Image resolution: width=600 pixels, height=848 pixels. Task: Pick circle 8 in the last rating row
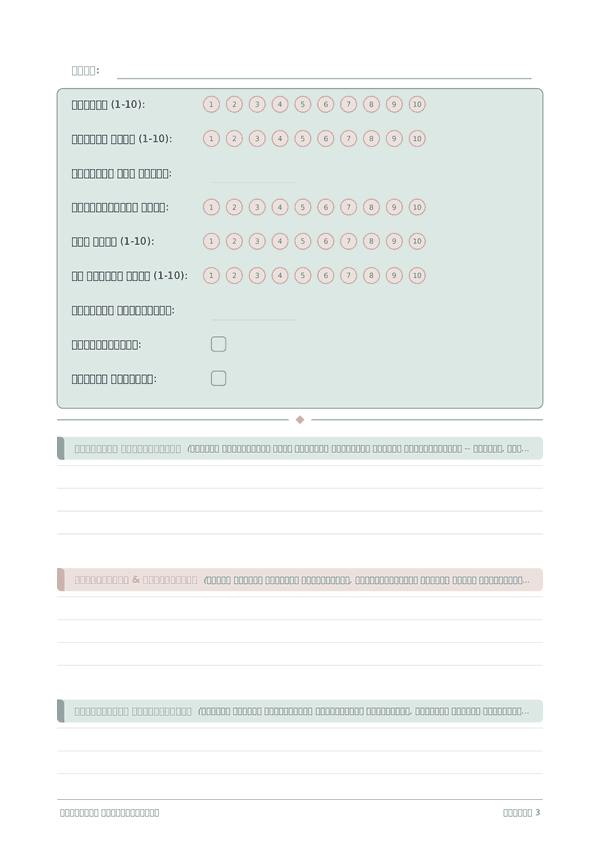[x=371, y=275]
